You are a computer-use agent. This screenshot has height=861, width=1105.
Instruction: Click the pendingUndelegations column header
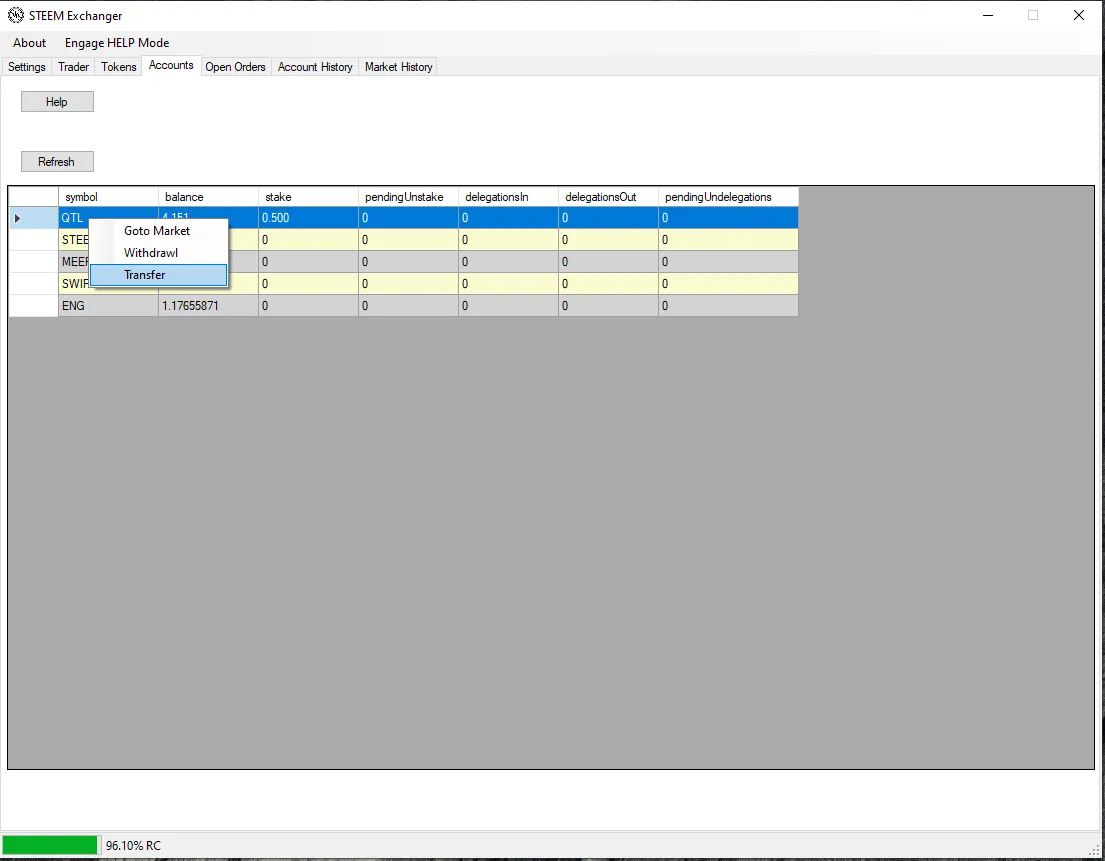[x=729, y=197]
